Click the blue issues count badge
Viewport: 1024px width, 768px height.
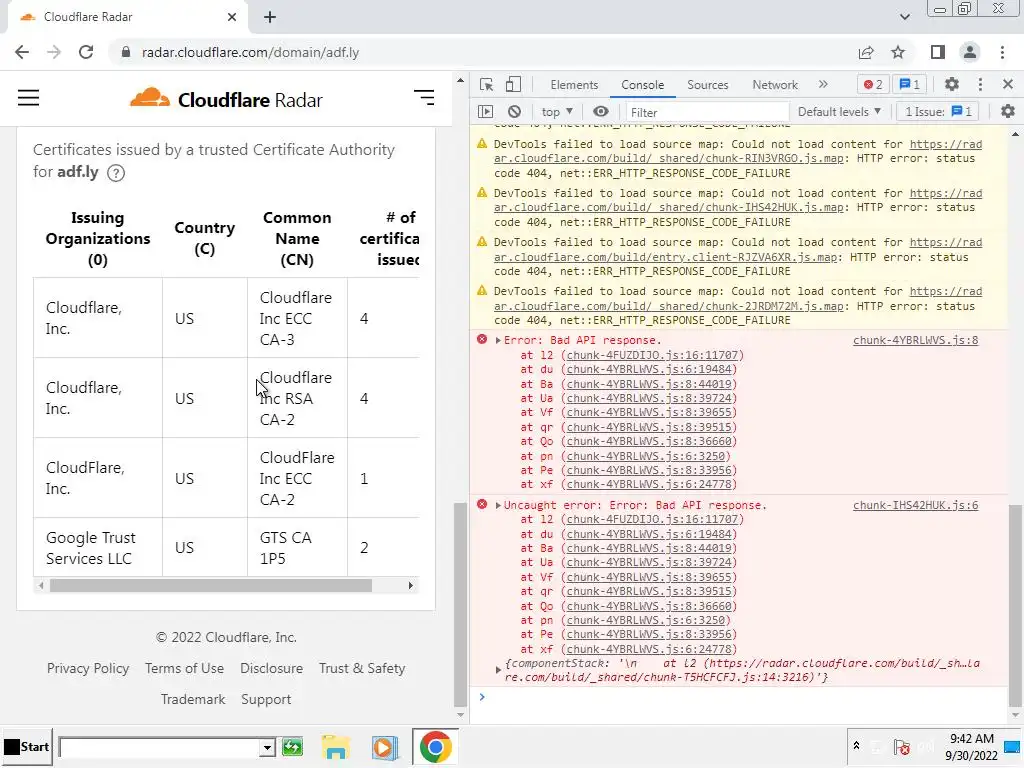[x=910, y=85]
